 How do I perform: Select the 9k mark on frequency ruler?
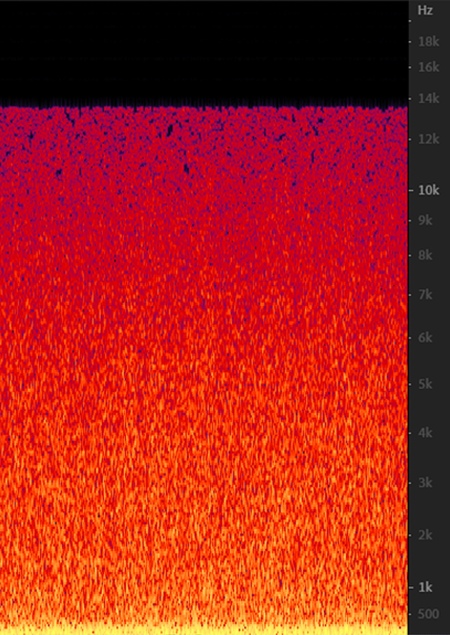click(x=427, y=221)
